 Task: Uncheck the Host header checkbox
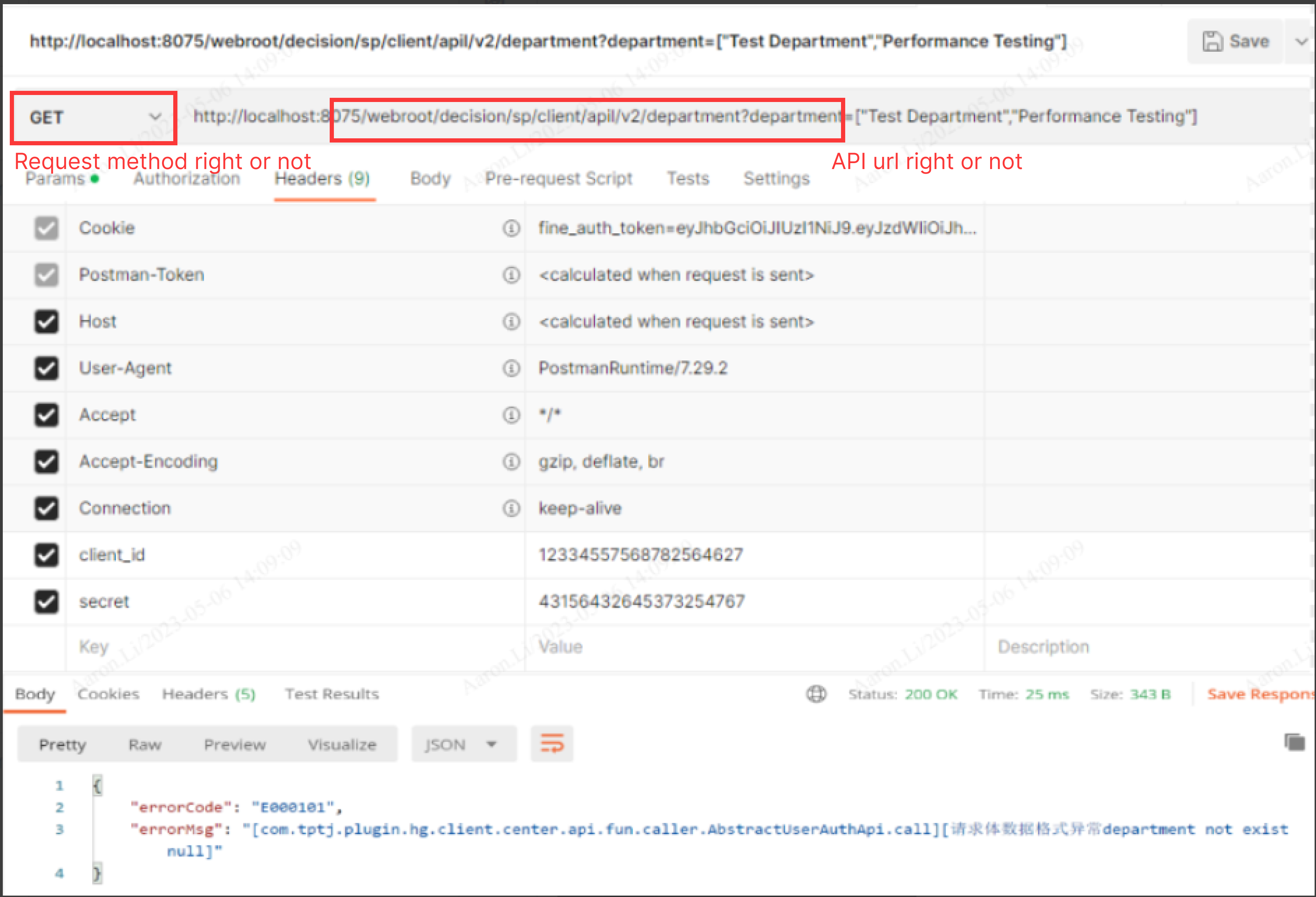46,322
